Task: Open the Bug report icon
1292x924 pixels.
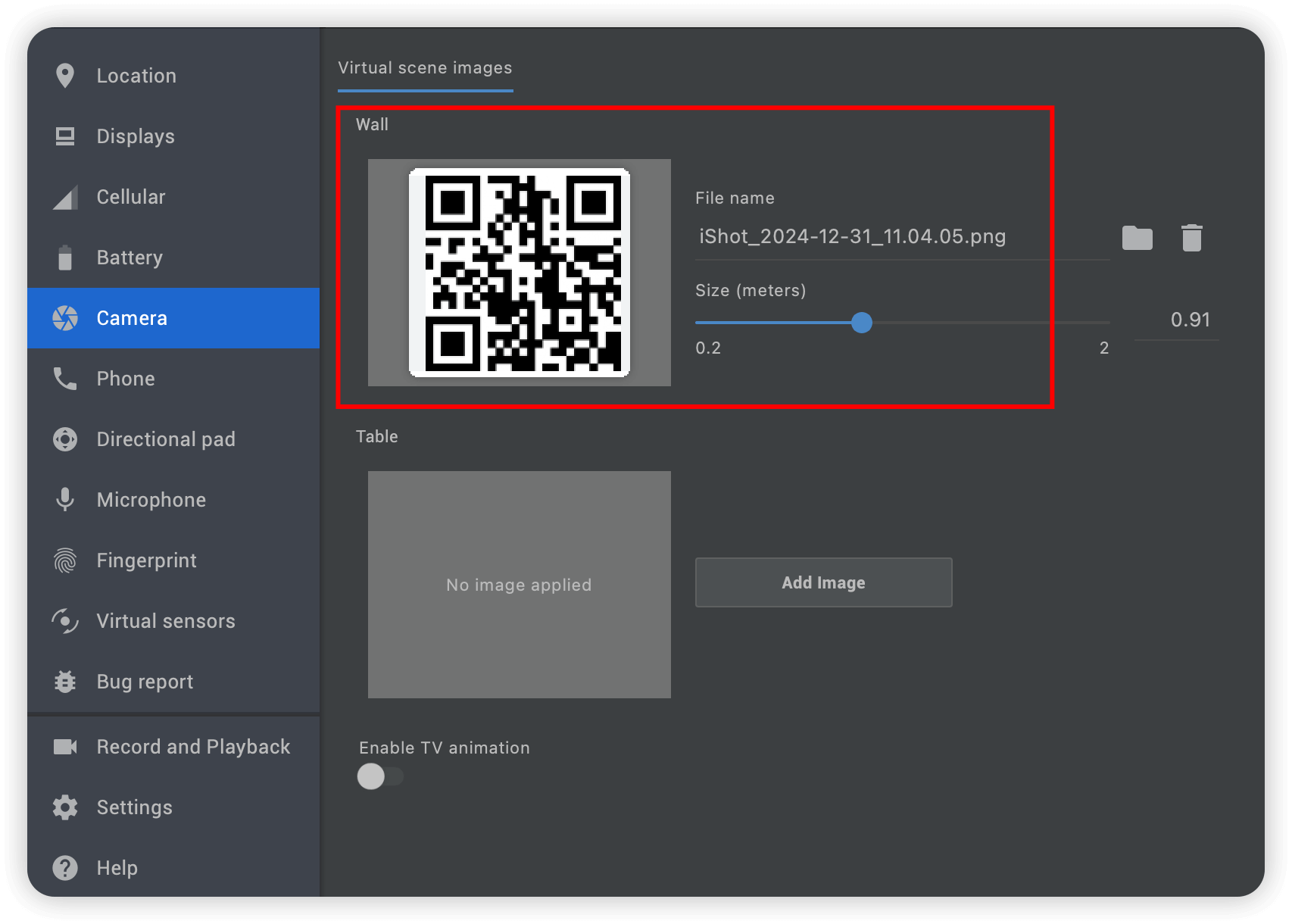Action: 65,682
